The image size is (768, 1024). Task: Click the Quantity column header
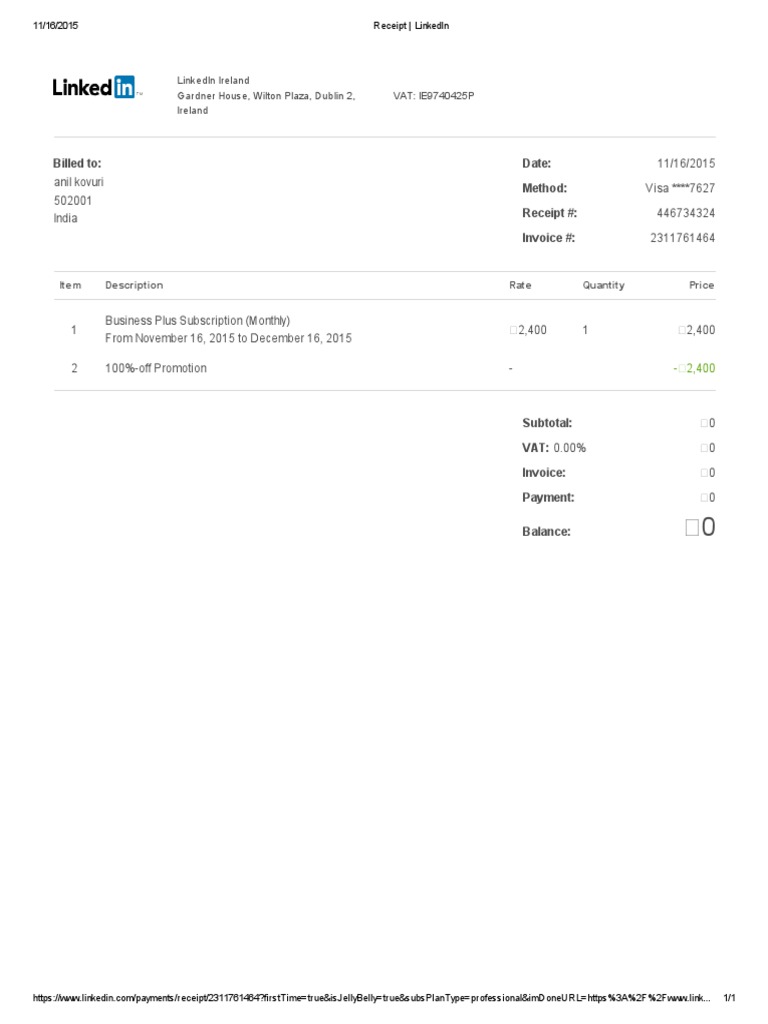[603, 285]
